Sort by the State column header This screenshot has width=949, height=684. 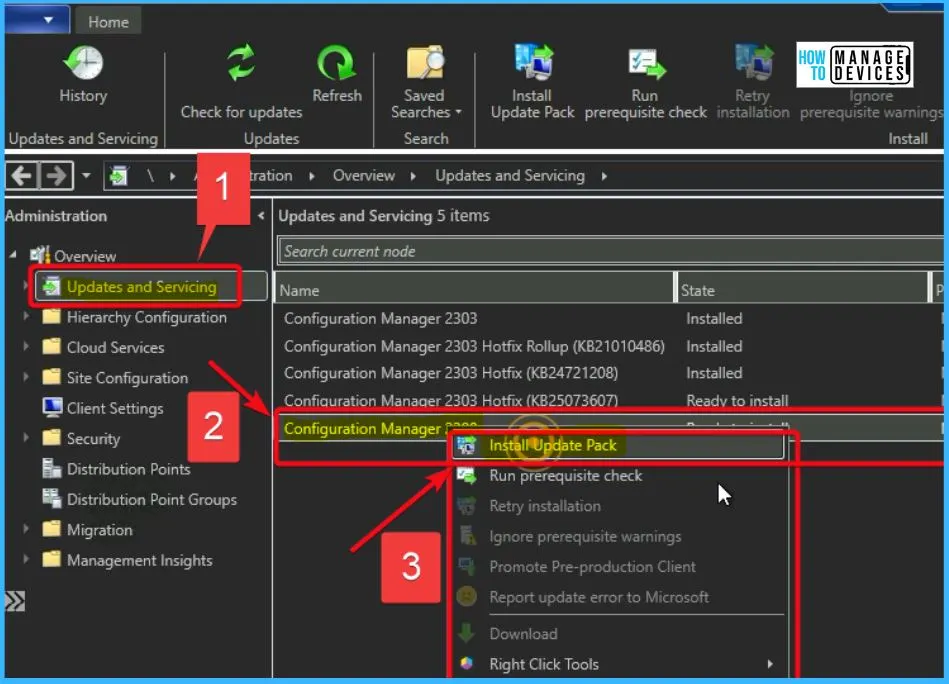click(x=802, y=290)
